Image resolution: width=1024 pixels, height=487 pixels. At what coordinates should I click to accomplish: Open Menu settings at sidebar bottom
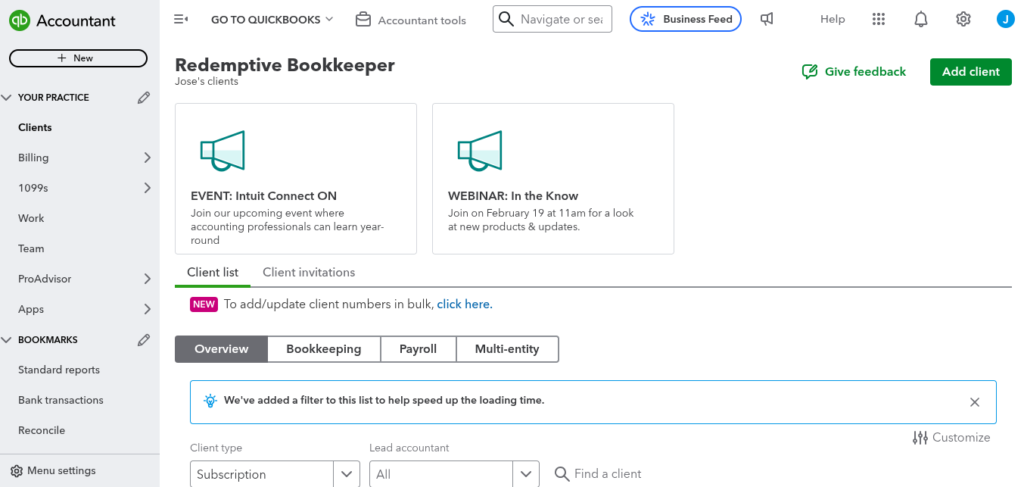point(53,471)
